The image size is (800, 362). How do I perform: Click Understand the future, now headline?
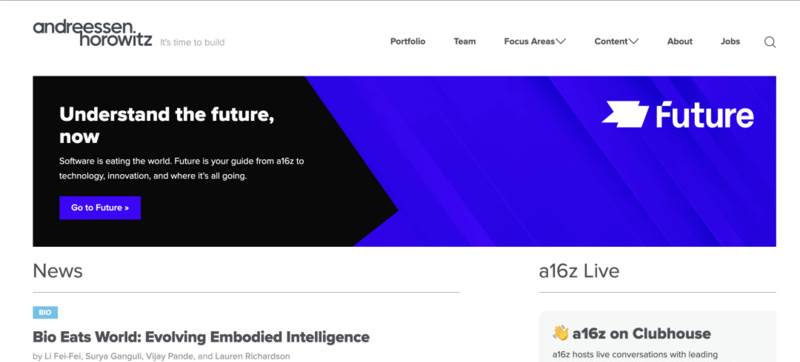tap(167, 125)
